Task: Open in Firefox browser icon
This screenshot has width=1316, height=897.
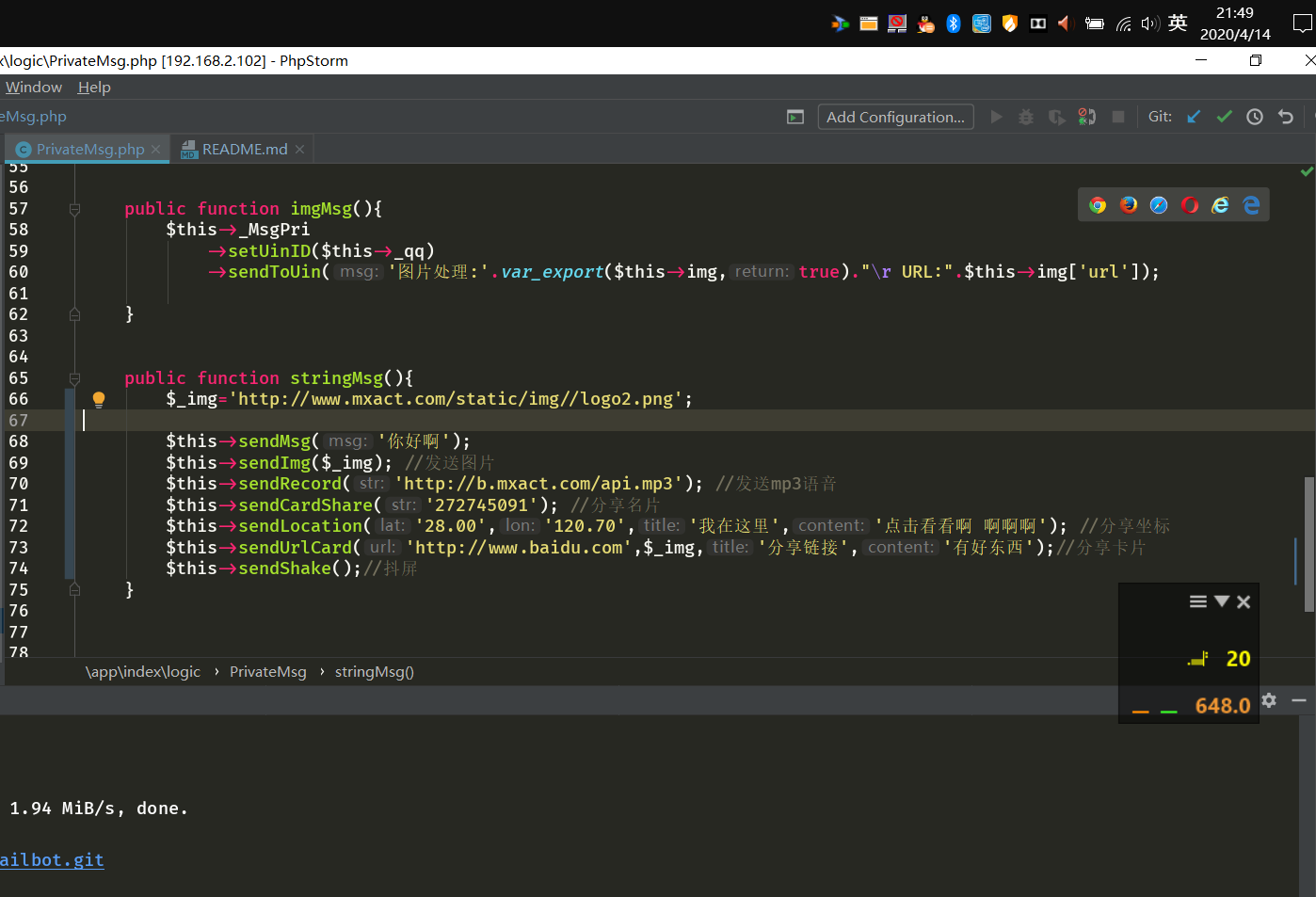Action: (1129, 205)
